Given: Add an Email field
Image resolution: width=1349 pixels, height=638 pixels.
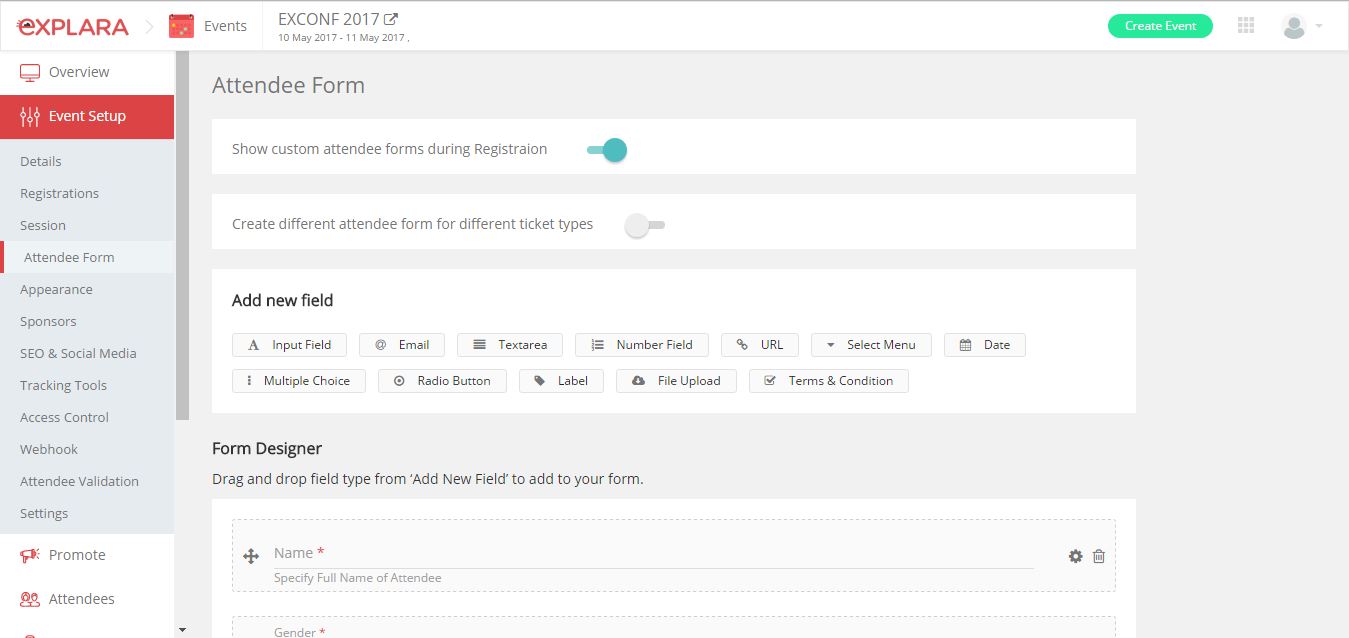Looking at the screenshot, I should tap(401, 345).
